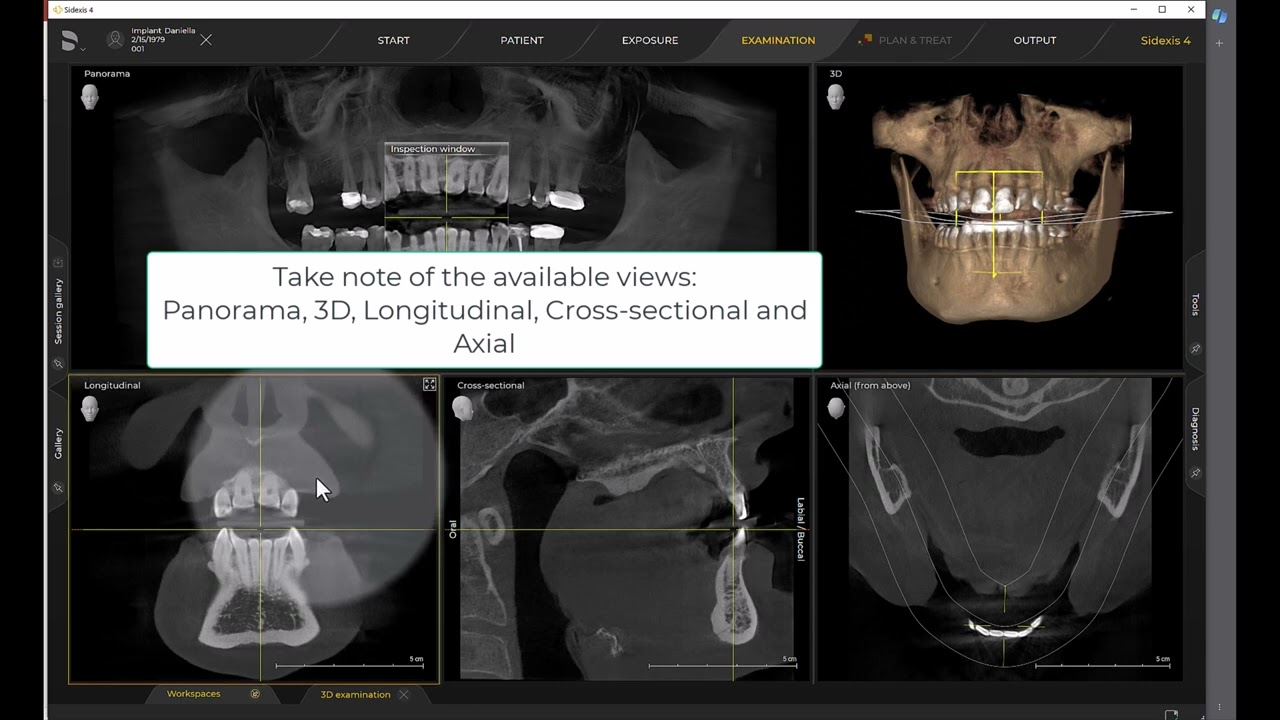Expand the Tools side panel
The height and width of the screenshot is (720, 1280).
point(1195,305)
